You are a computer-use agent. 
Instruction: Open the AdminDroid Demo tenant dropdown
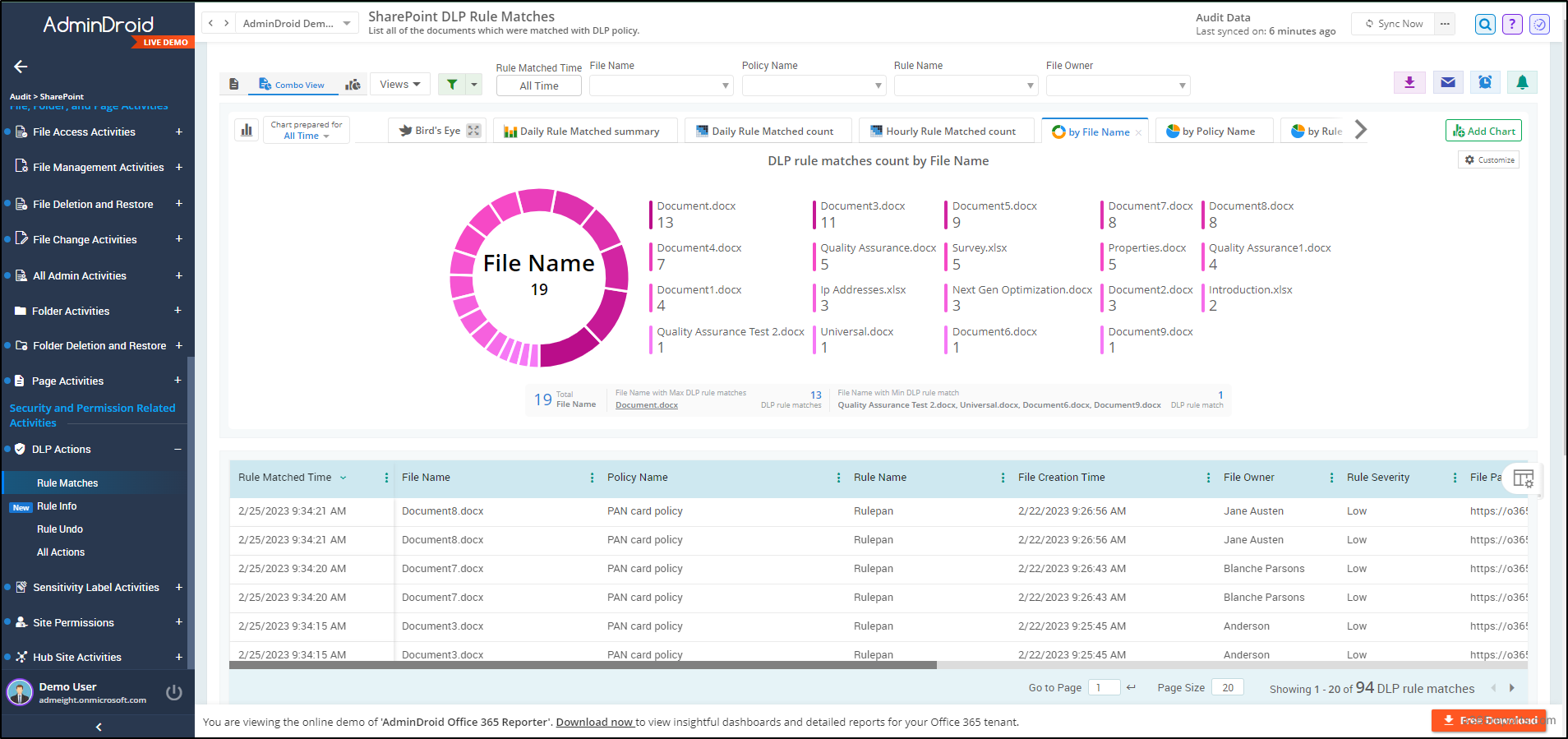click(297, 23)
